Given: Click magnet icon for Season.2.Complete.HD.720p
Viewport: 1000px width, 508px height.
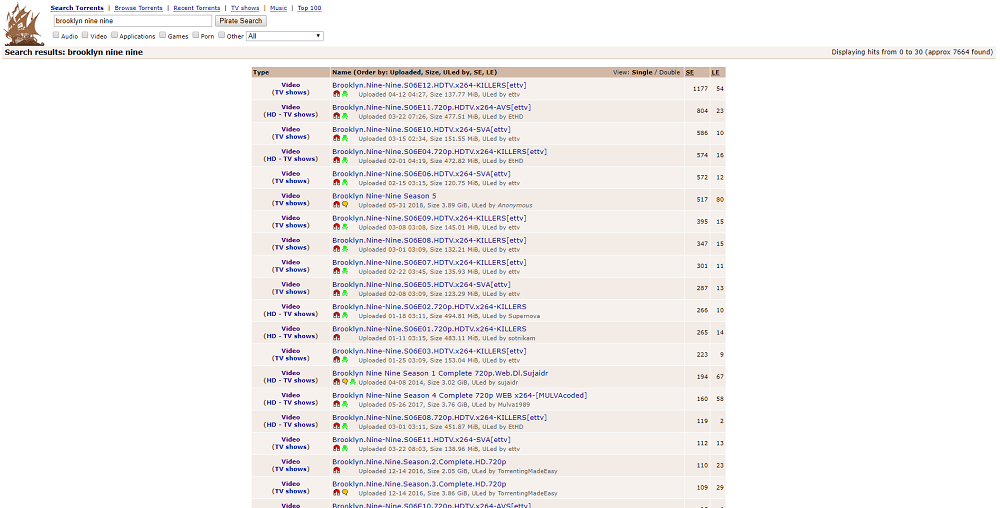Looking at the screenshot, I should [x=336, y=471].
